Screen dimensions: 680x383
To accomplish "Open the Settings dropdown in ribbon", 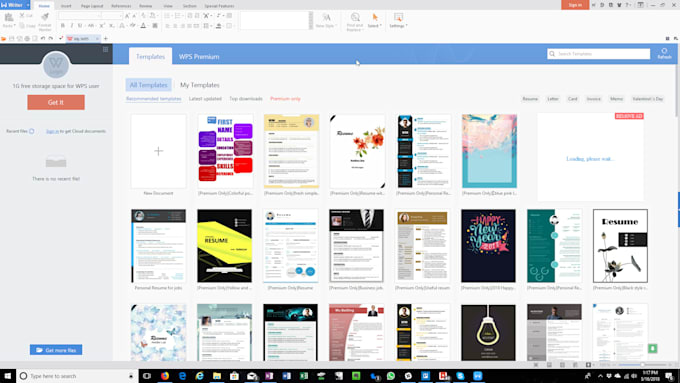I will [398, 26].
